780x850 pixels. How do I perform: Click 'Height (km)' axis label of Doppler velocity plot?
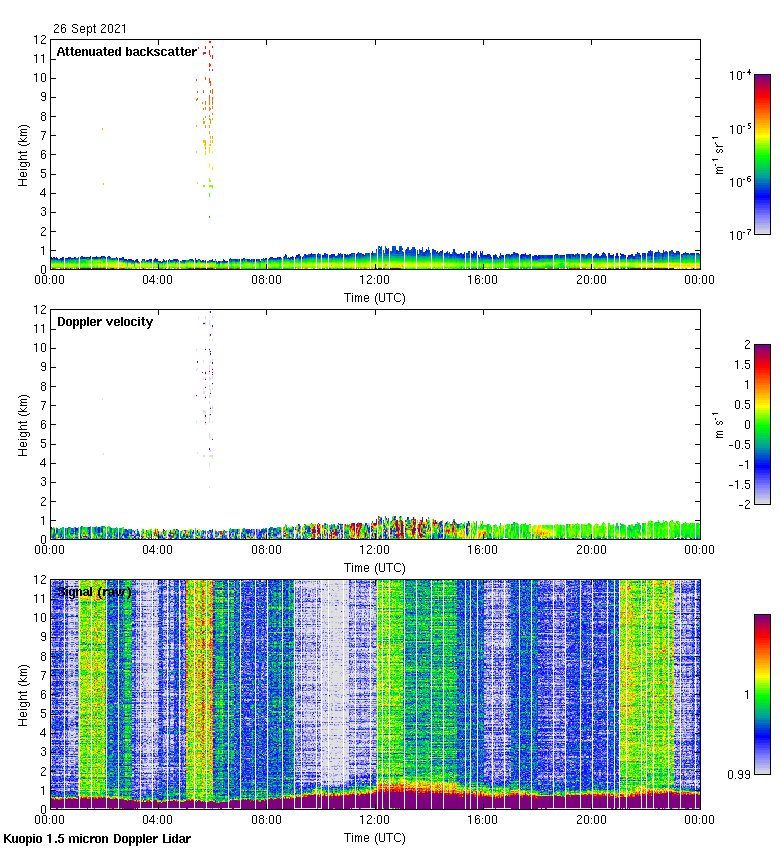point(23,425)
